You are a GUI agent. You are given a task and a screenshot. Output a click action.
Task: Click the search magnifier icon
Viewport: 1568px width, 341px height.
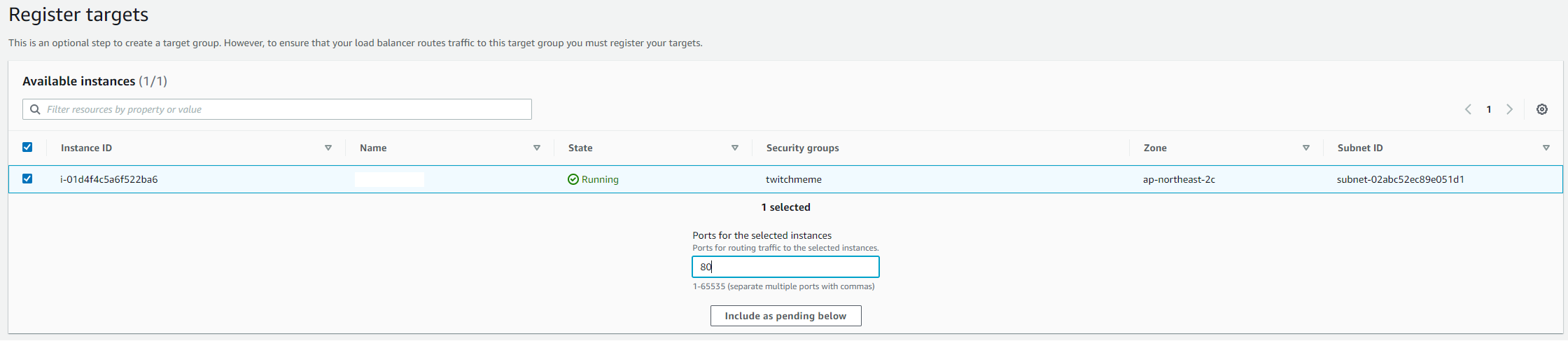pos(35,109)
